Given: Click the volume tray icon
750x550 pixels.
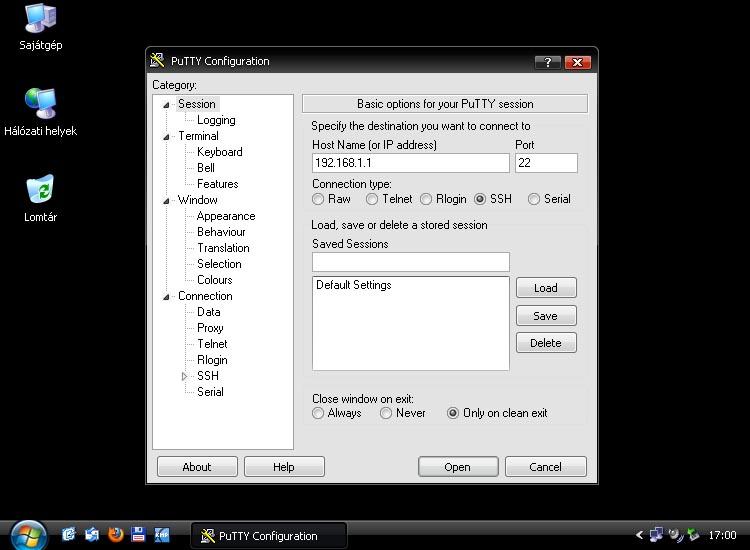Looking at the screenshot, I should click(675, 535).
